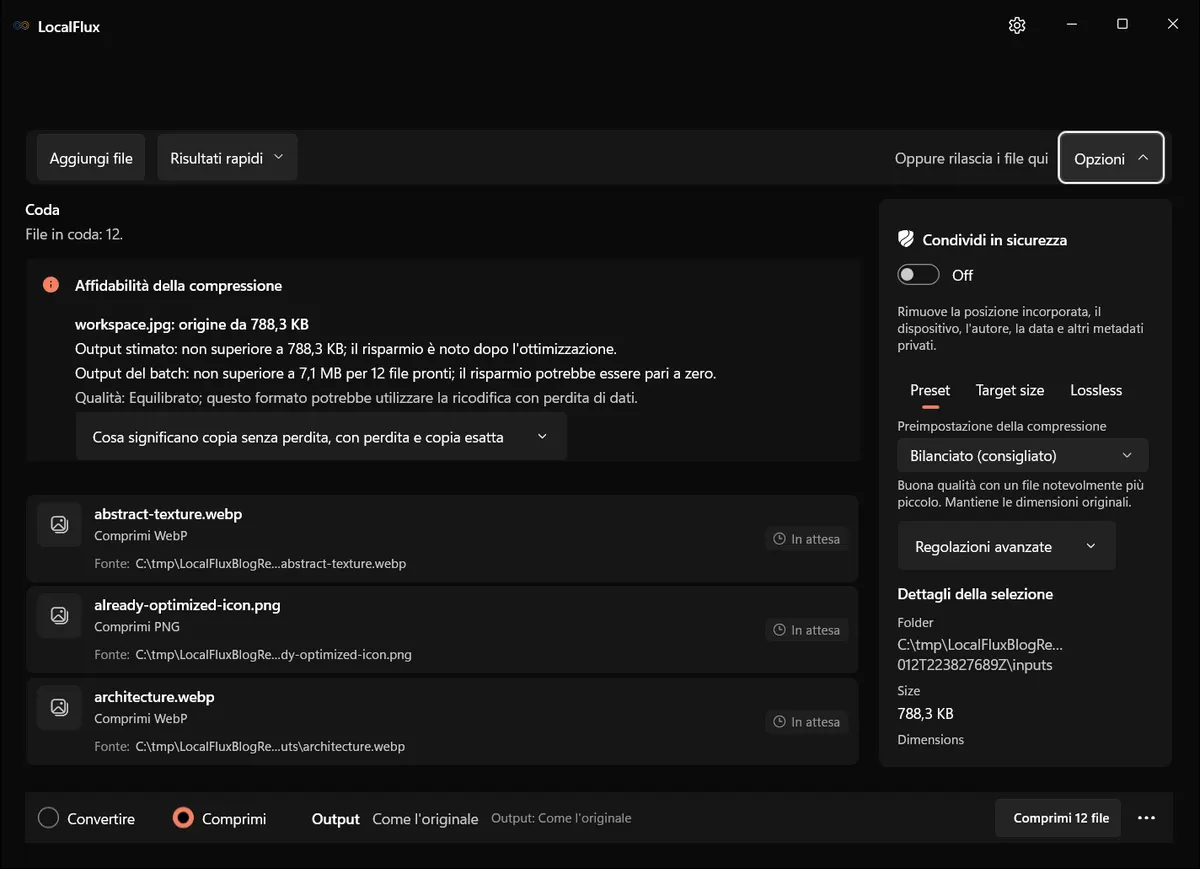Click the image icon for abstract-texture.webp

click(x=59, y=524)
